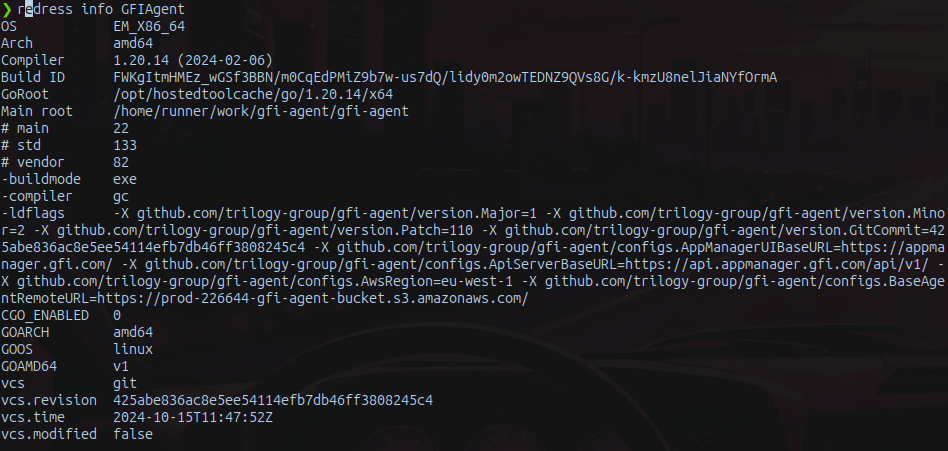Click the '# std' count 133
The height and width of the screenshot is (451, 948).
(x=125, y=145)
